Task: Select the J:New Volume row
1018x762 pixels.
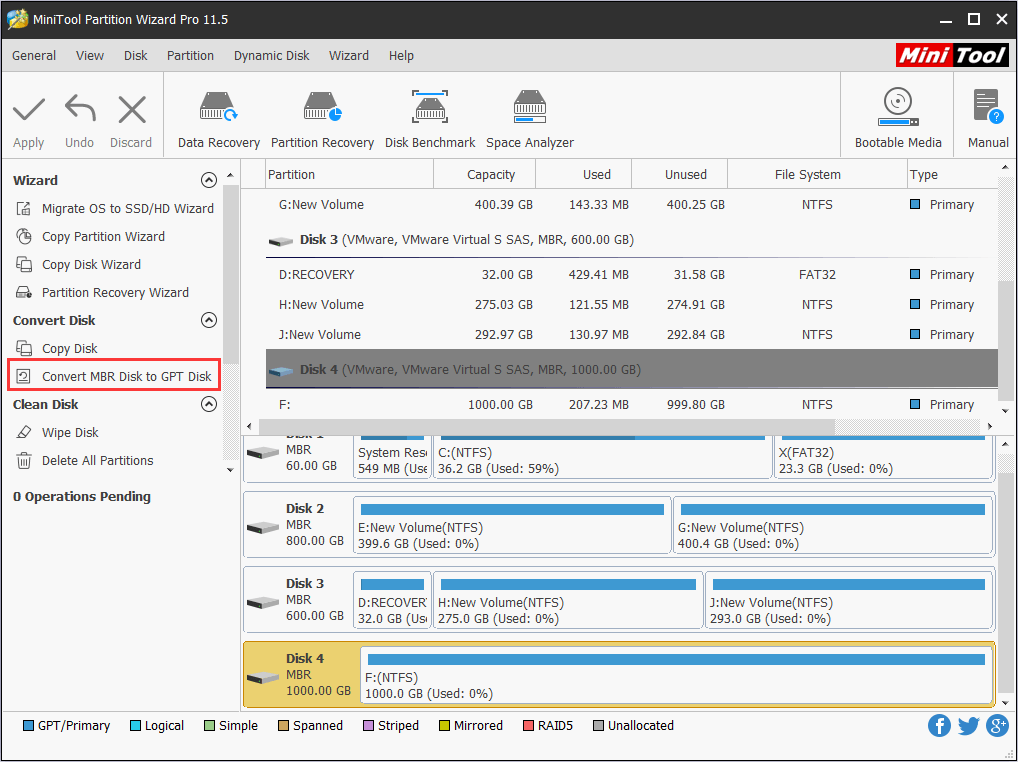Action: pyautogui.click(x=632, y=334)
